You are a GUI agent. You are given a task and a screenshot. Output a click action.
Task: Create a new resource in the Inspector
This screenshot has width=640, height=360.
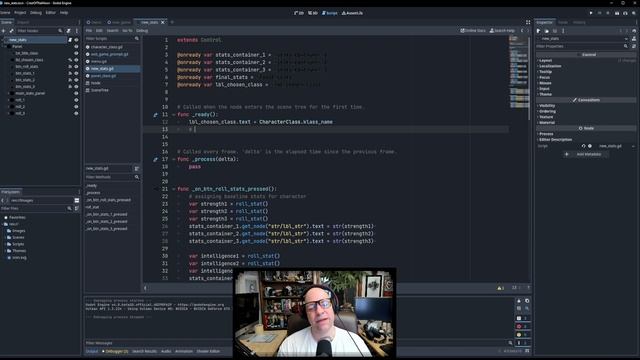(x=538, y=31)
